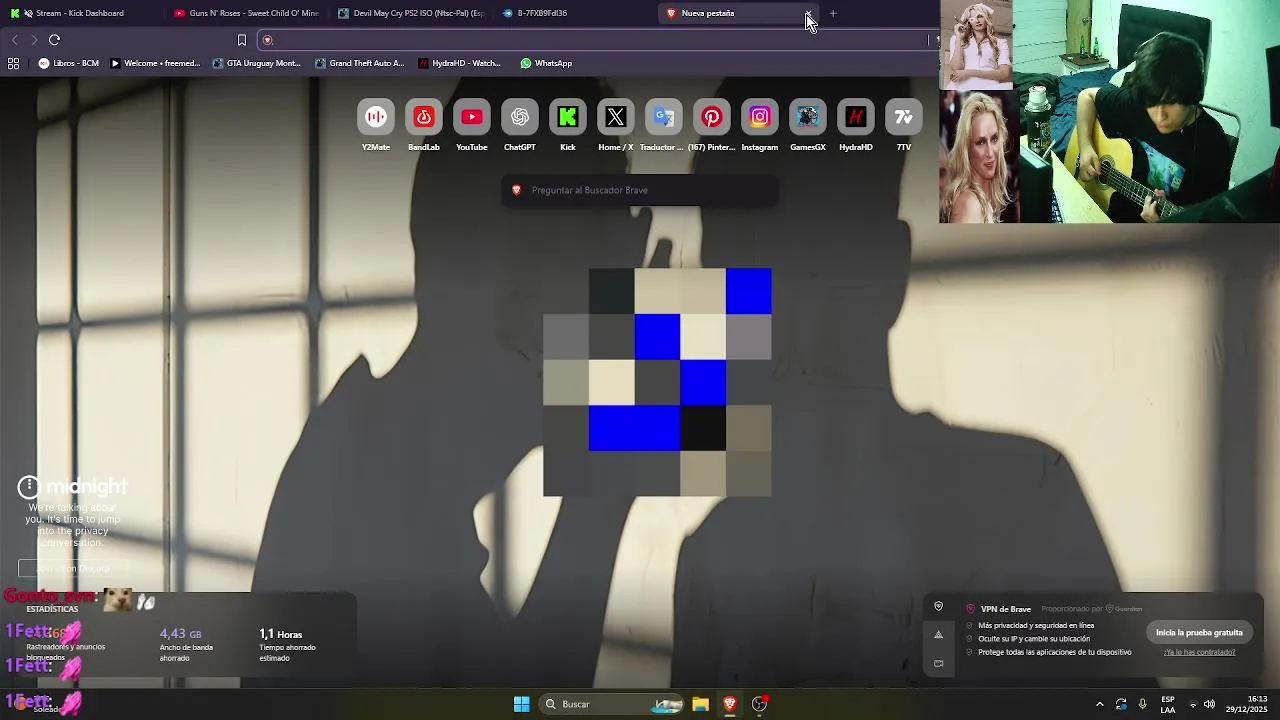Select the Brave VPN shield card icon

(938, 606)
